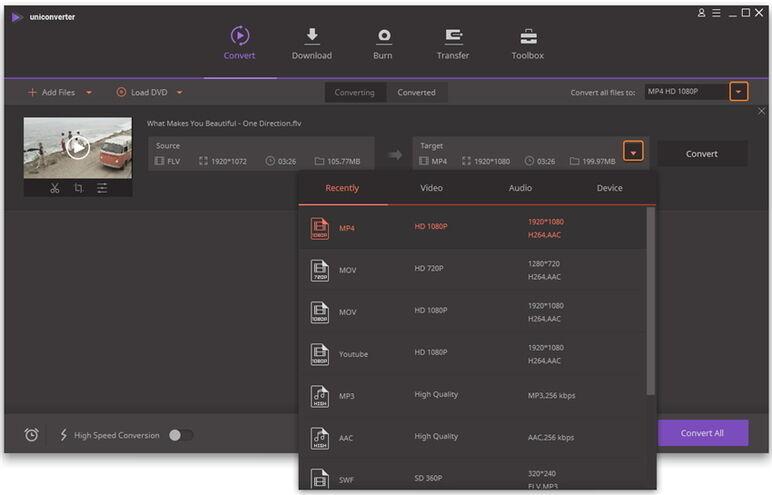Click the crop icon under thumbnail
This screenshot has width=772, height=495.
(78, 188)
